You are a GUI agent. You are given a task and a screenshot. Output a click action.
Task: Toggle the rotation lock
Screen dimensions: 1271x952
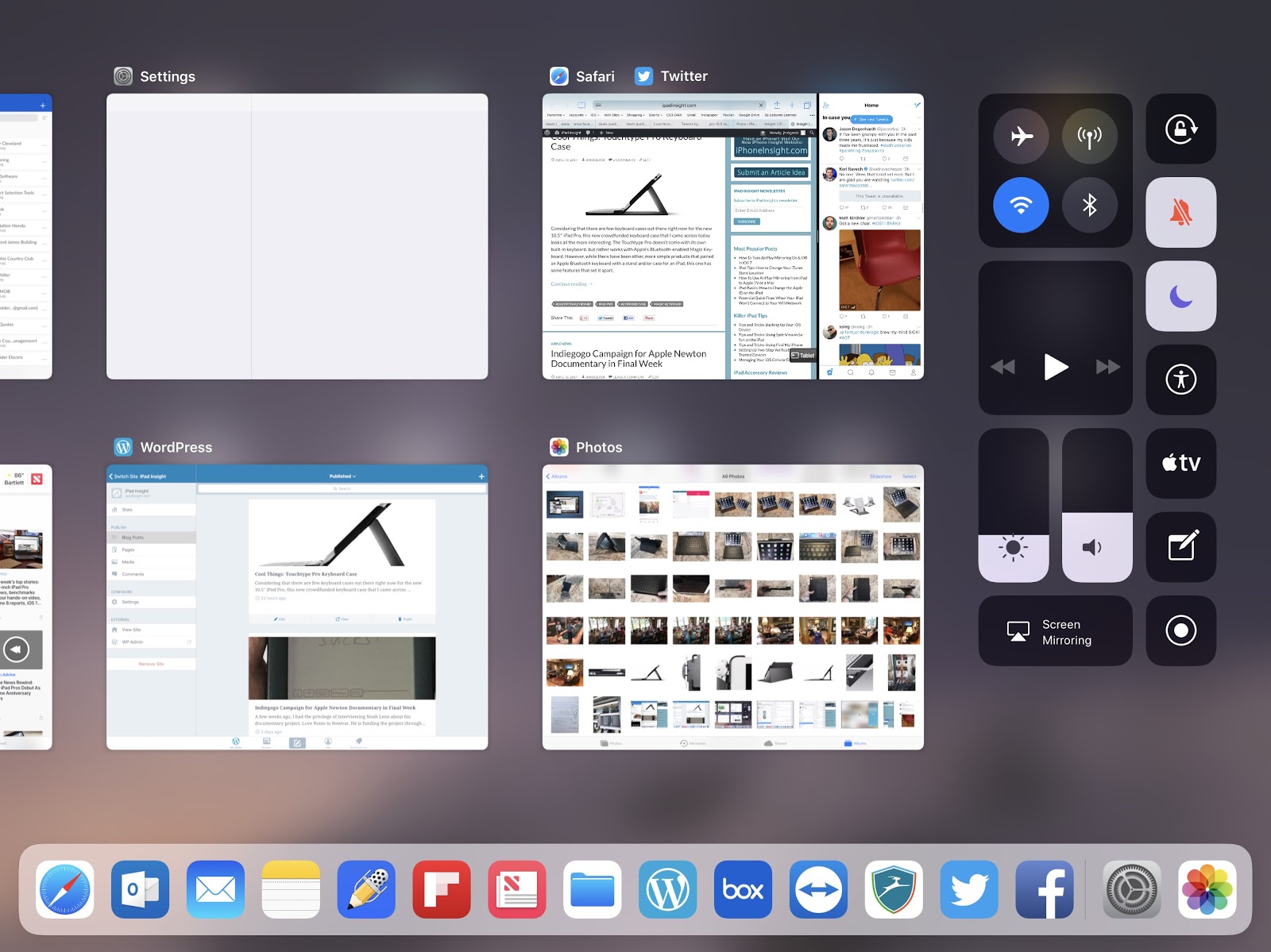1180,129
